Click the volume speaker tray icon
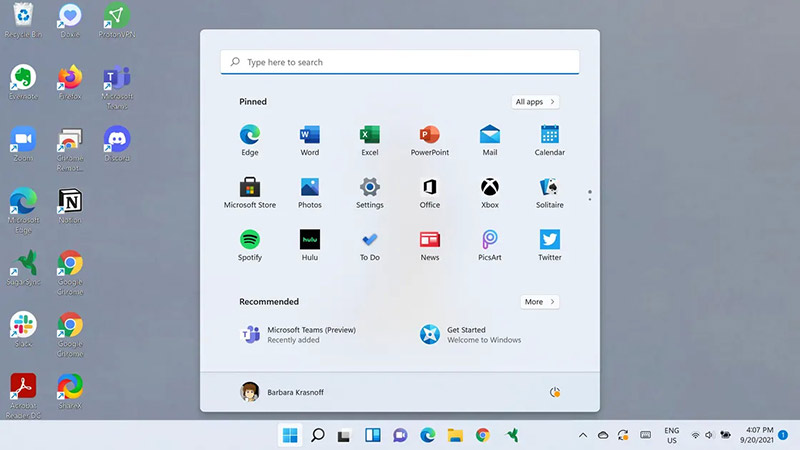Screen dimensions: 800x450 pyautogui.click(x=709, y=435)
